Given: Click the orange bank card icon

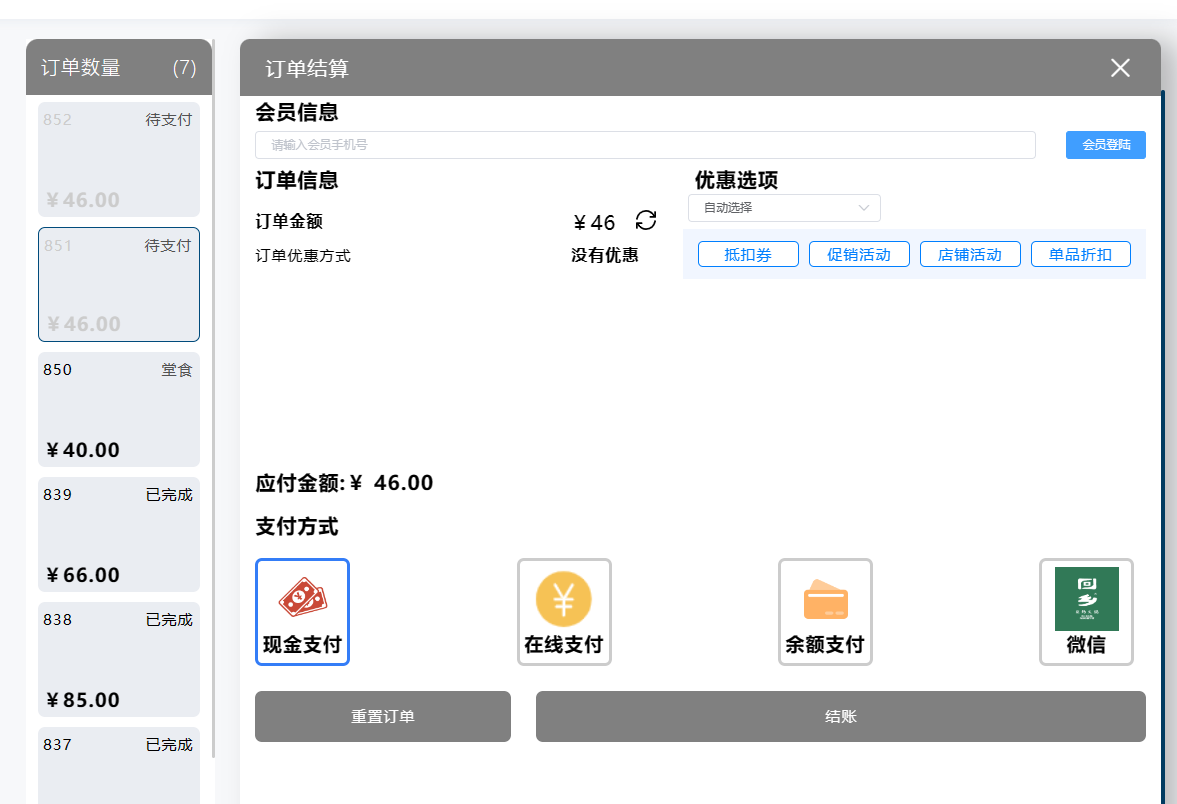Looking at the screenshot, I should click(825, 598).
